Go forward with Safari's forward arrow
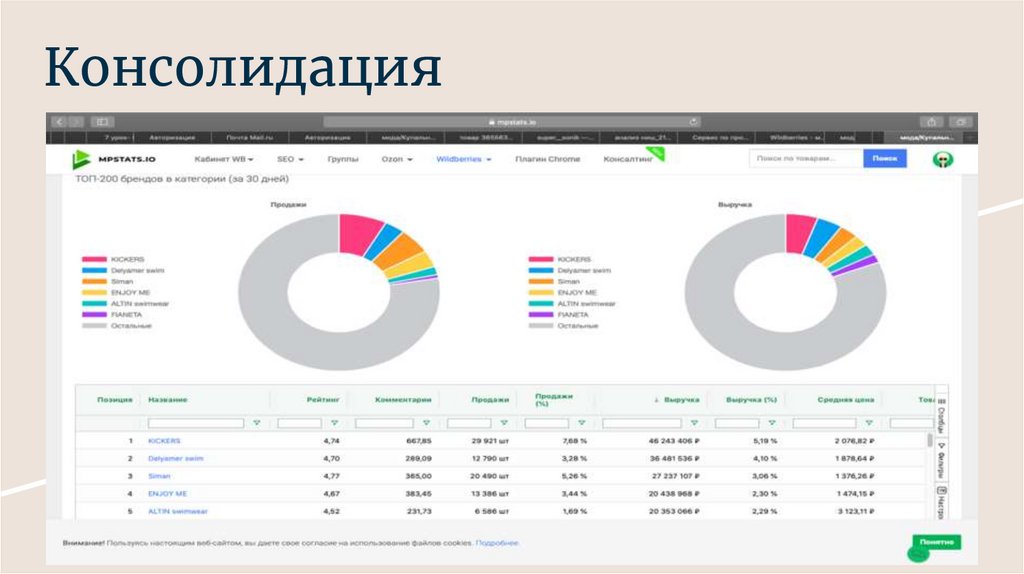This screenshot has width=1024, height=574. pos(76,121)
